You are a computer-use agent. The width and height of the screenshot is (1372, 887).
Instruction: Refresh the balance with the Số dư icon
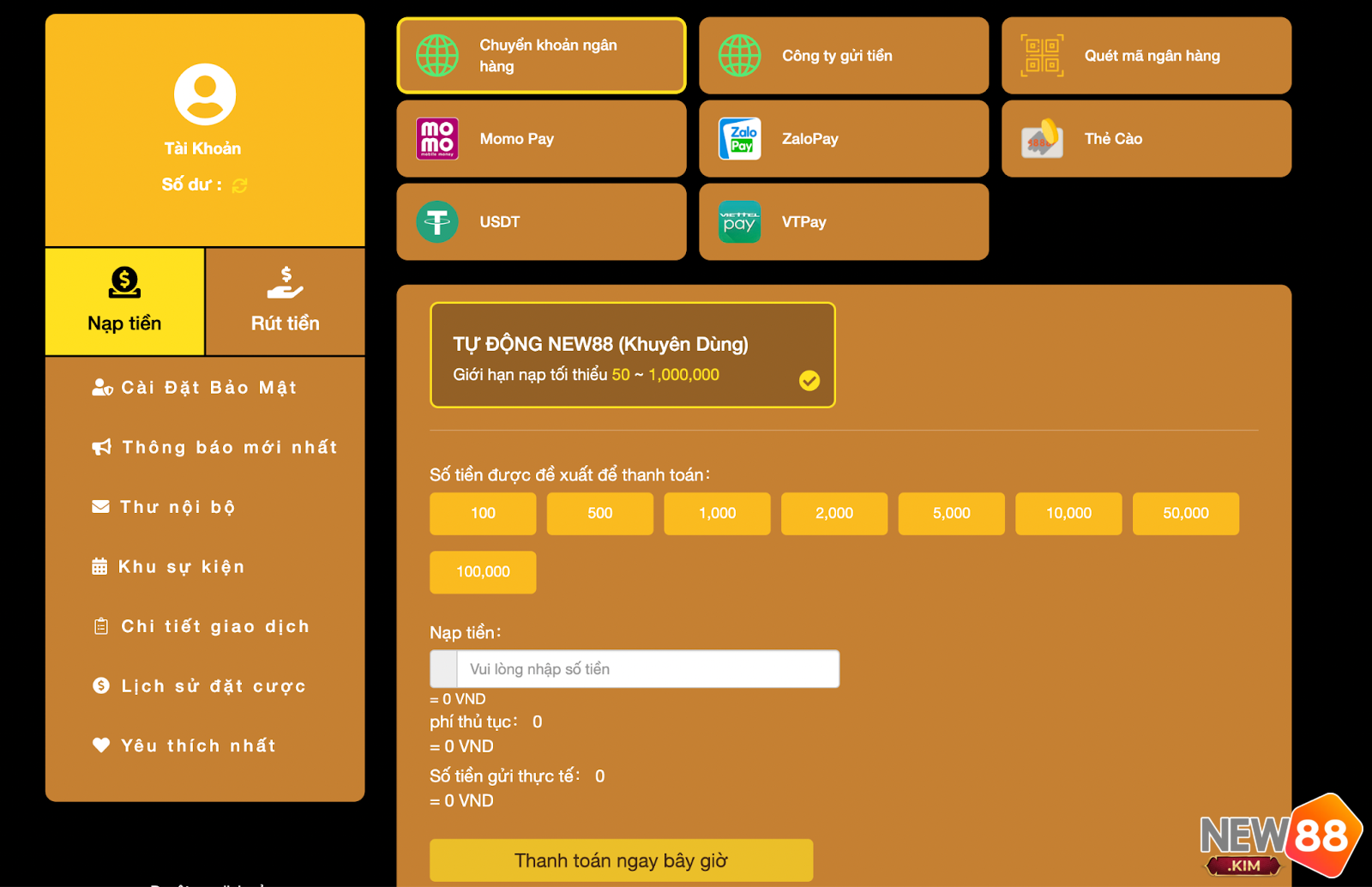pyautogui.click(x=239, y=185)
